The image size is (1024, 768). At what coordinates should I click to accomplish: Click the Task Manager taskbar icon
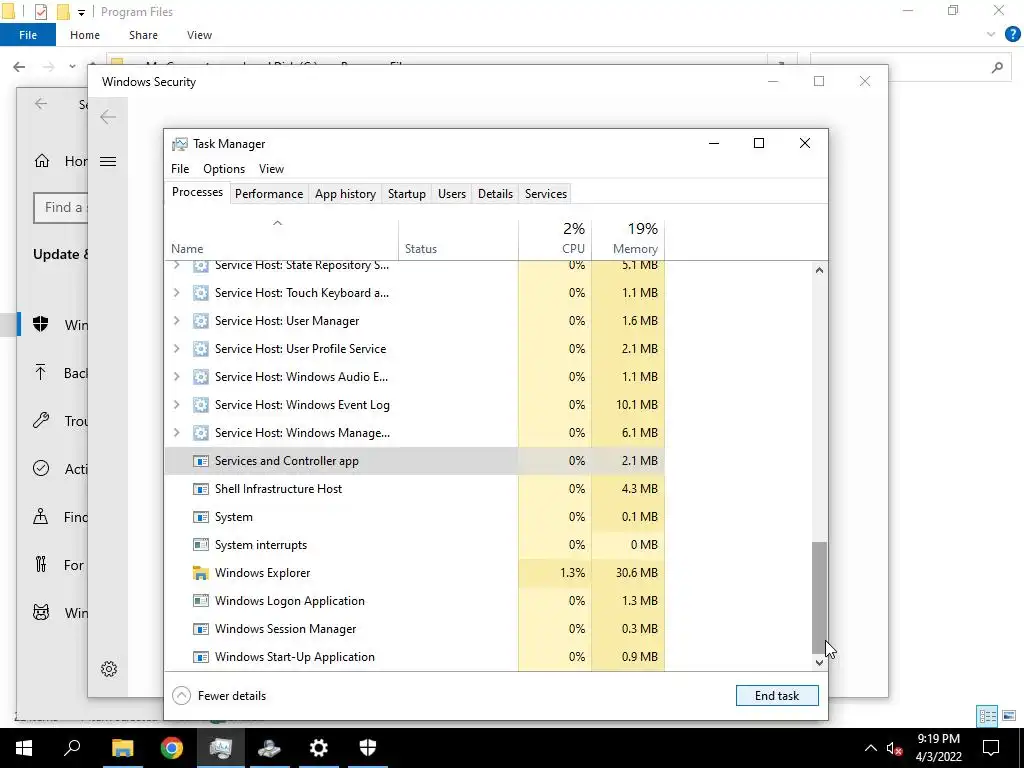221,748
